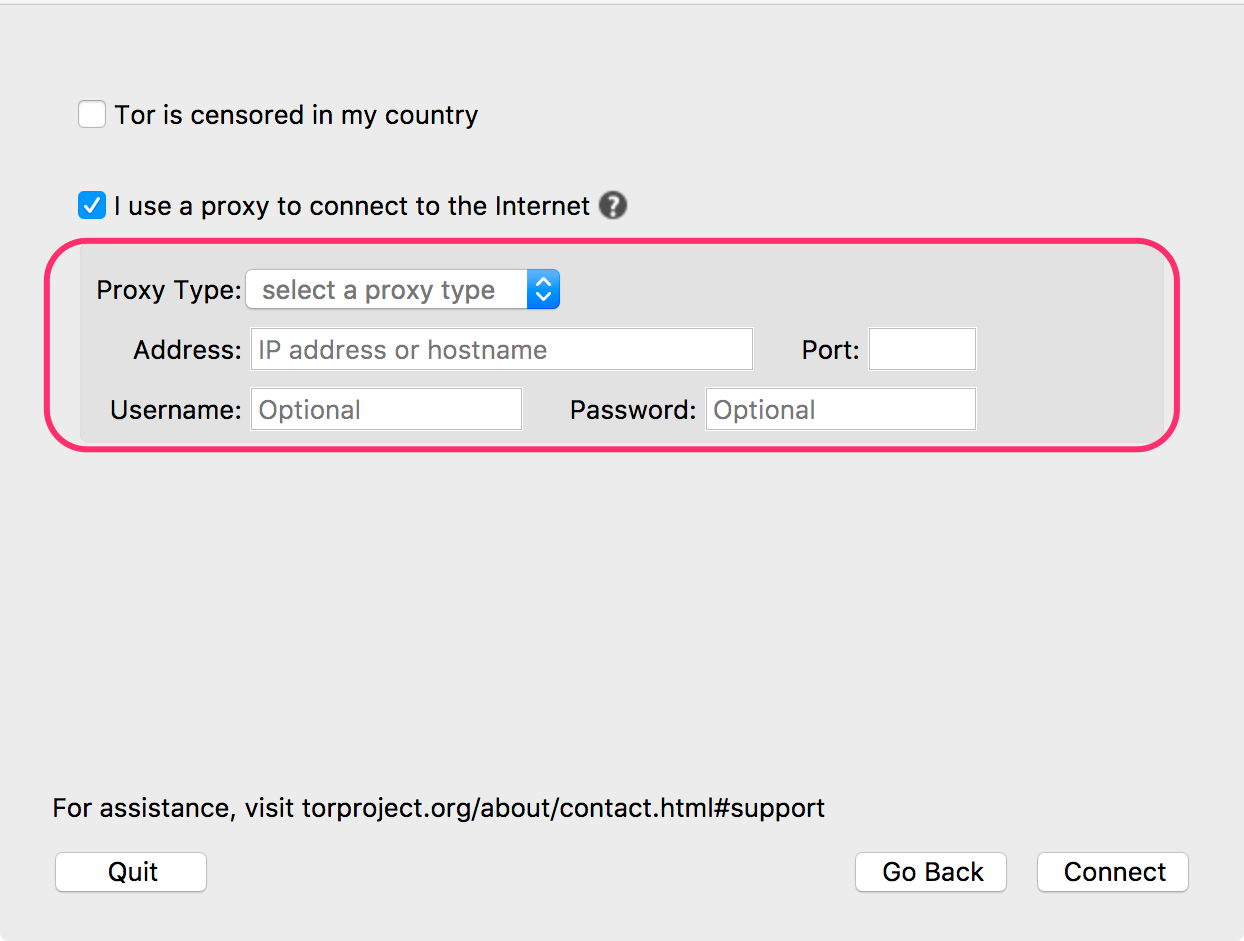Image resolution: width=1244 pixels, height=941 pixels.
Task: Uncheck the I use a proxy checkbox
Action: tap(92, 206)
